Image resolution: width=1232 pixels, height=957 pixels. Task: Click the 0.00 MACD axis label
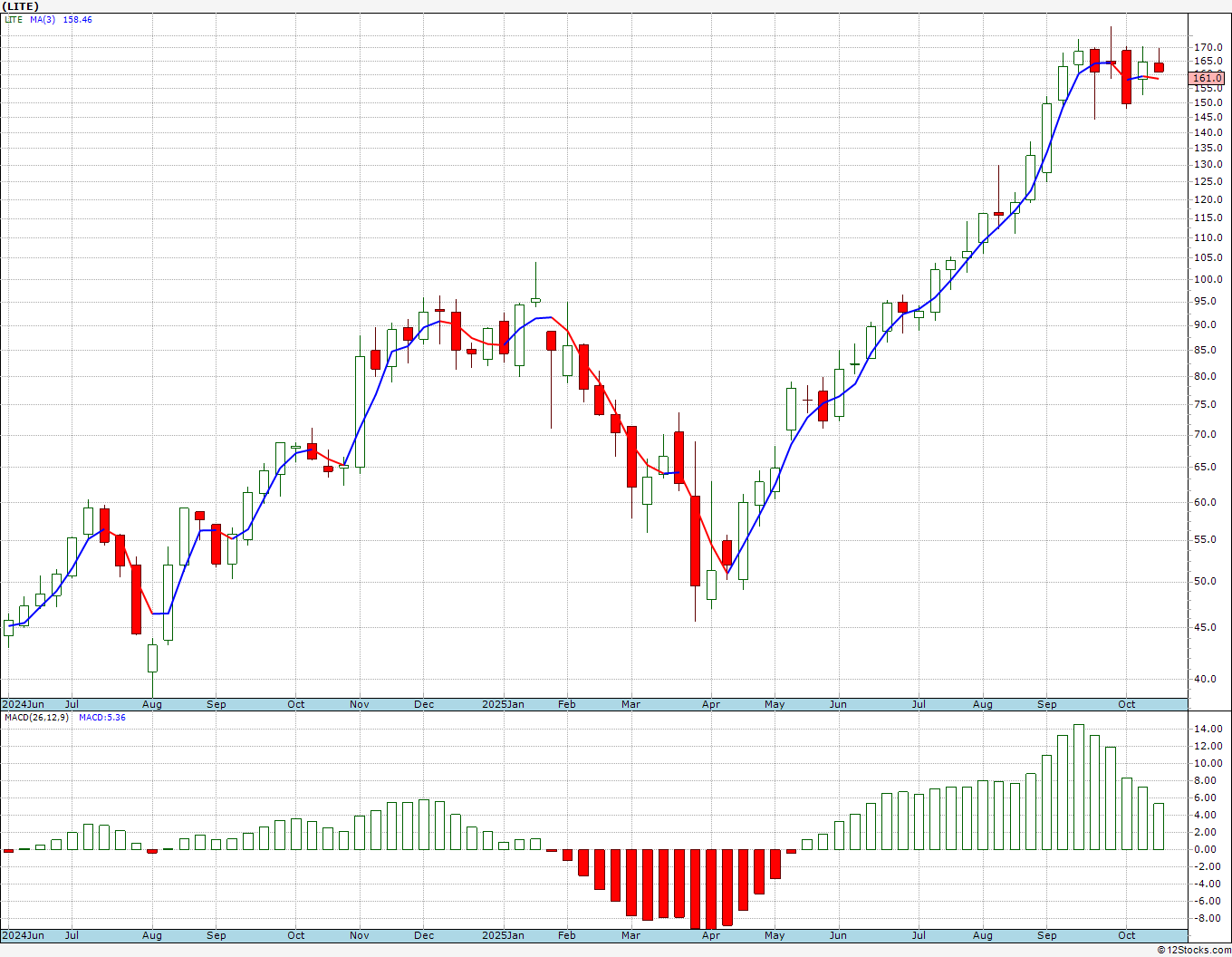coord(1205,849)
